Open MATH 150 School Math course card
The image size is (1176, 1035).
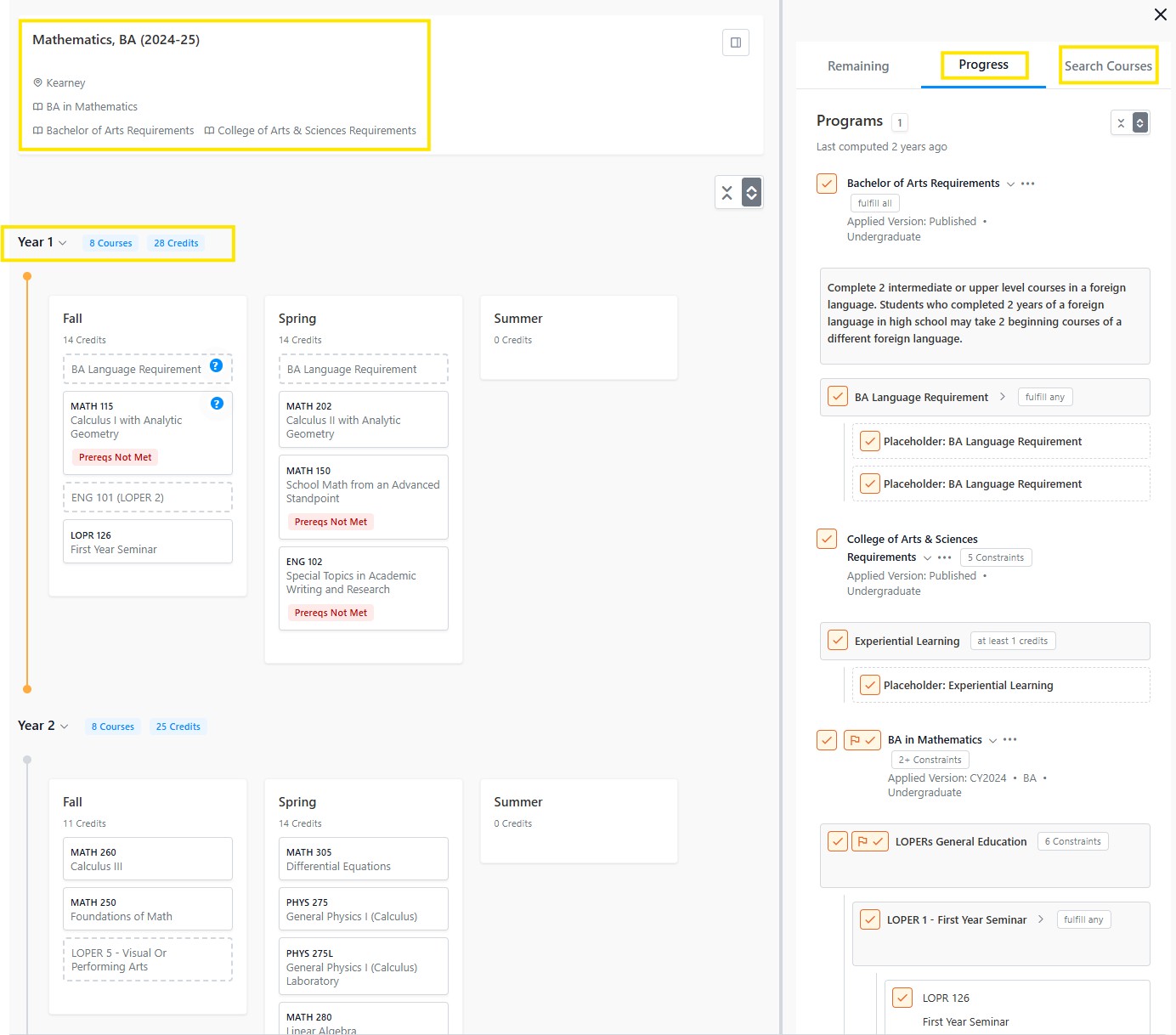364,497
